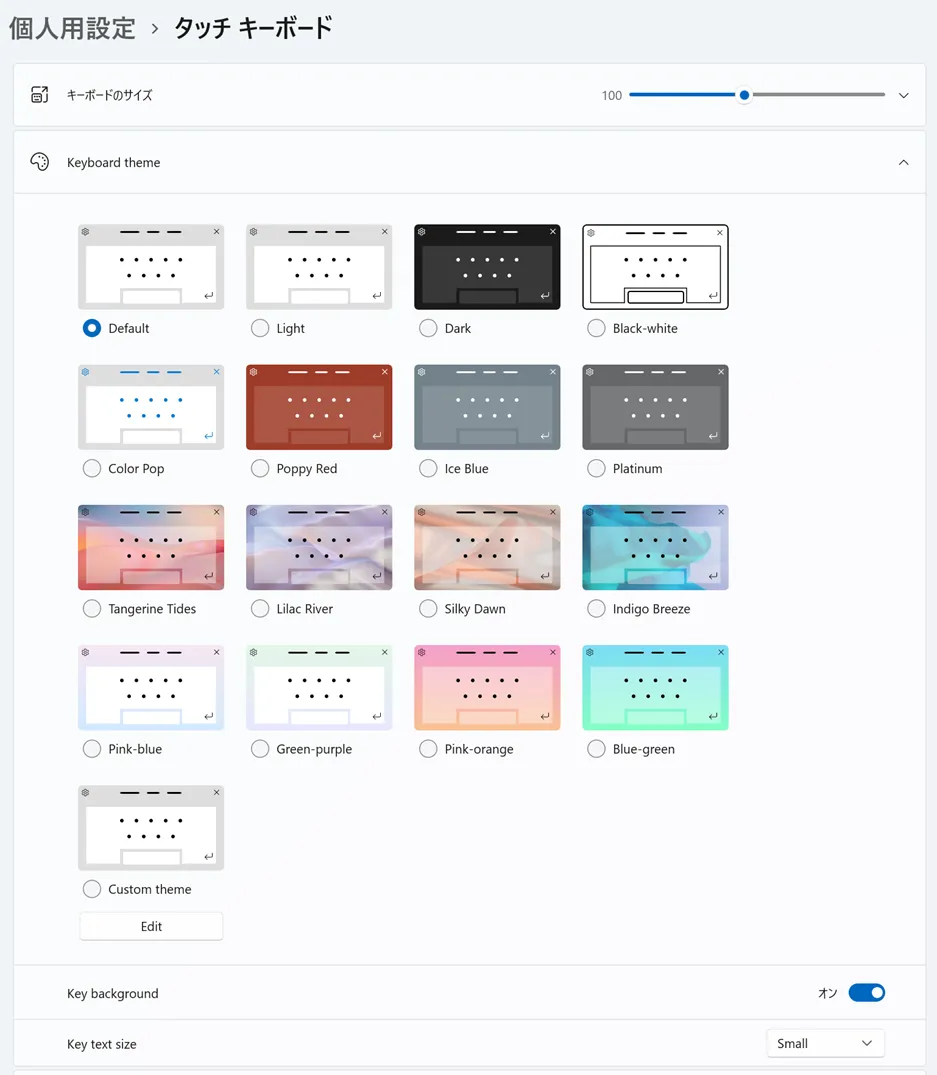Click the Black-white theme preview thumbnail
Screen dimensions: 937x1075
tap(655, 267)
